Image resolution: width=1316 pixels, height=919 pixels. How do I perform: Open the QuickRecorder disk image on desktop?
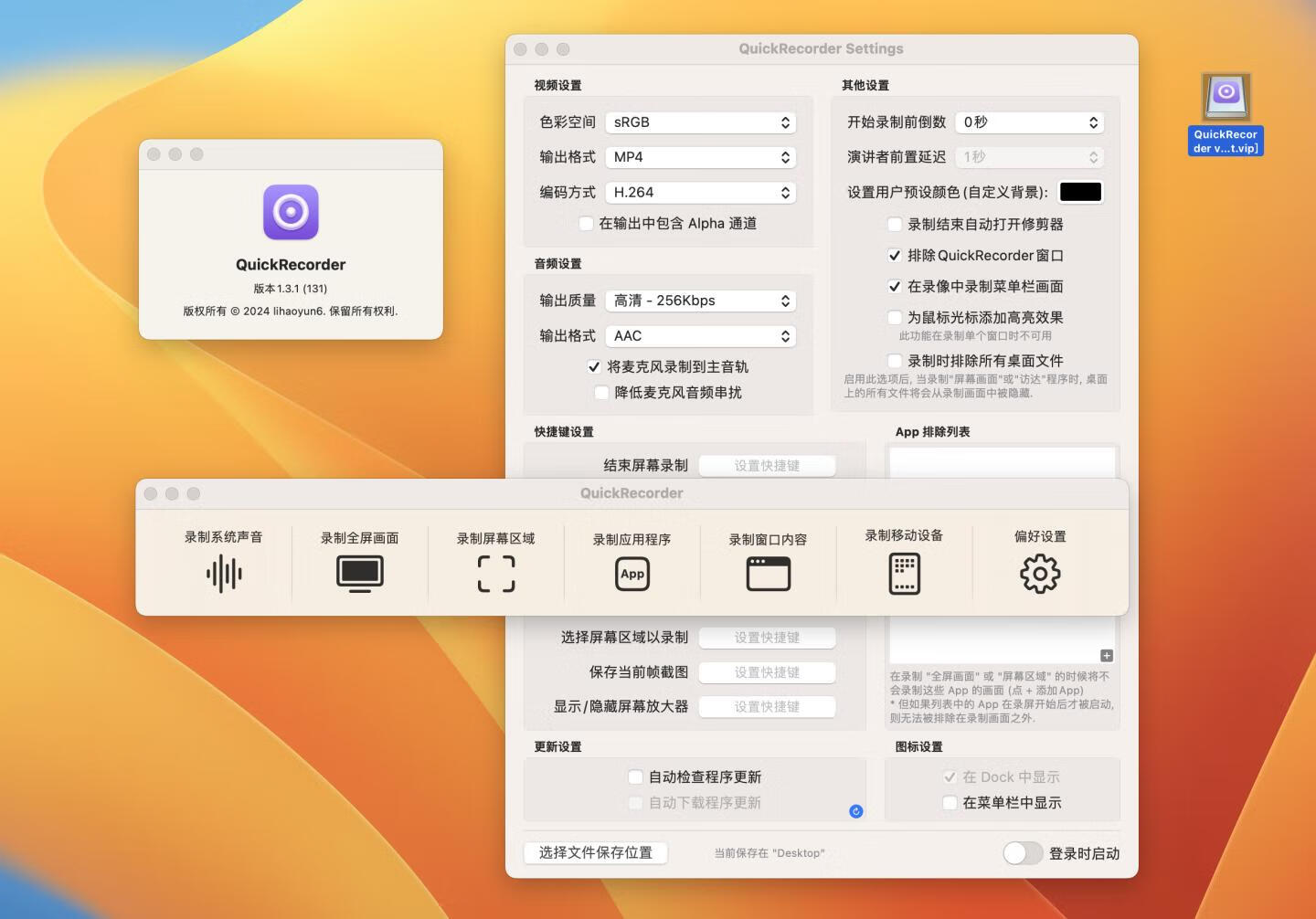pyautogui.click(x=1226, y=97)
